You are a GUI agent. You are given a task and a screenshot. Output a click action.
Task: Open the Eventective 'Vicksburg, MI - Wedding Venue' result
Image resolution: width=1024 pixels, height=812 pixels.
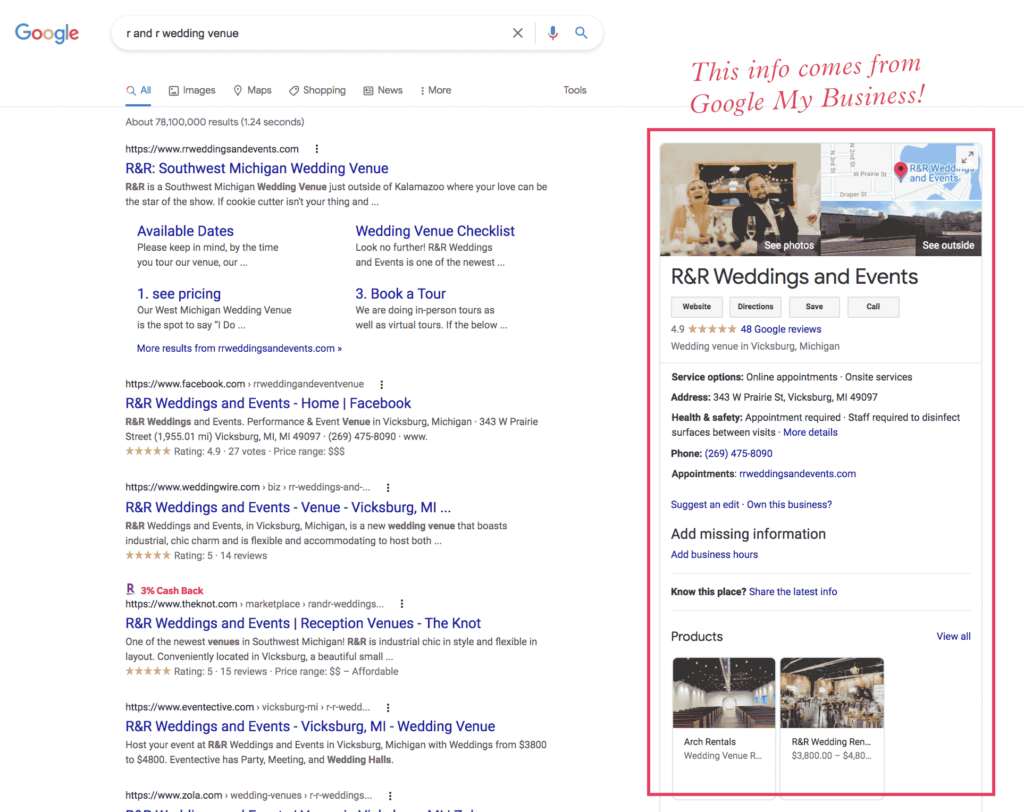(310, 726)
